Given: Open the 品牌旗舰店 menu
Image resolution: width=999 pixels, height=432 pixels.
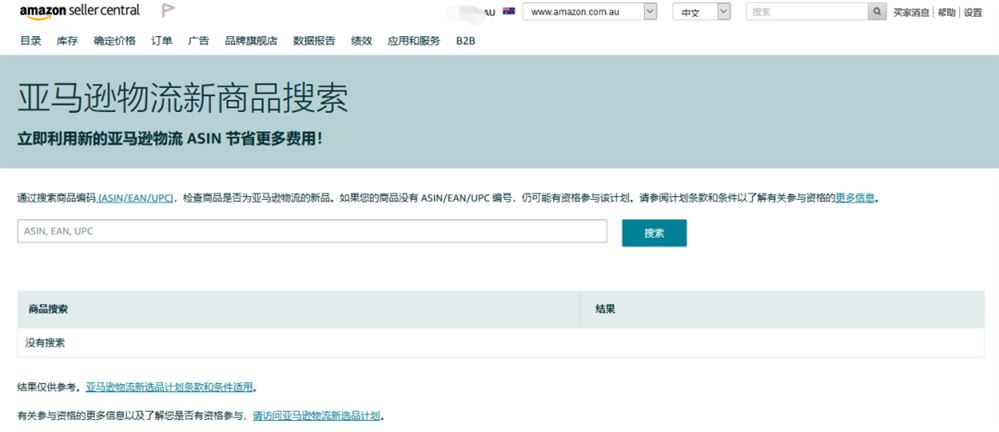Looking at the screenshot, I should point(251,41).
